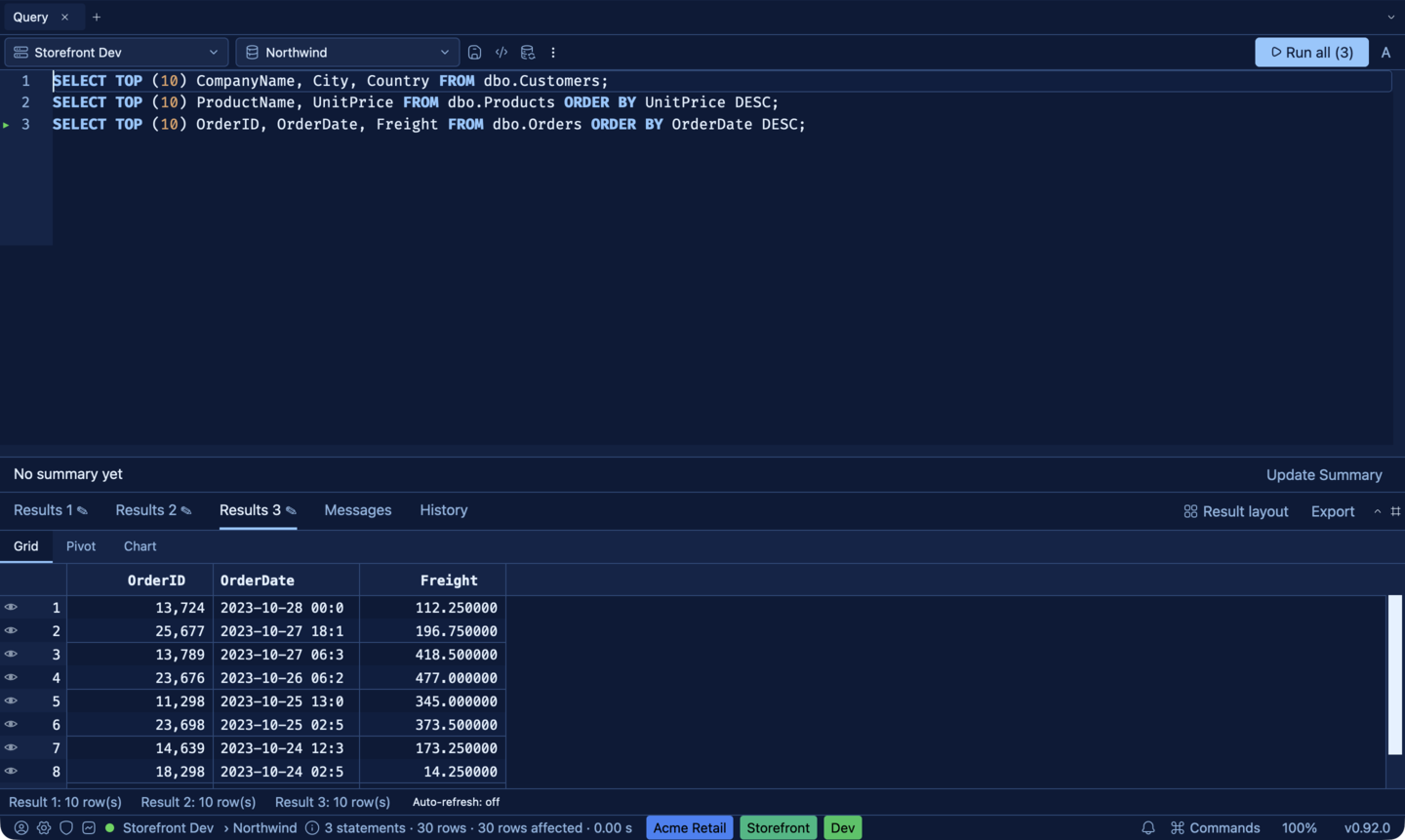The image size is (1405, 840).
Task: Switch to the Results 2 tab
Action: tap(146, 510)
